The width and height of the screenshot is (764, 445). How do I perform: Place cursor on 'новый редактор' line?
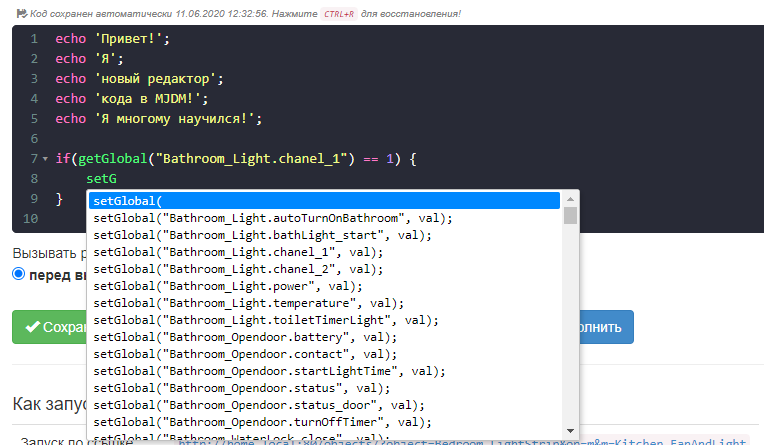pyautogui.click(x=139, y=78)
